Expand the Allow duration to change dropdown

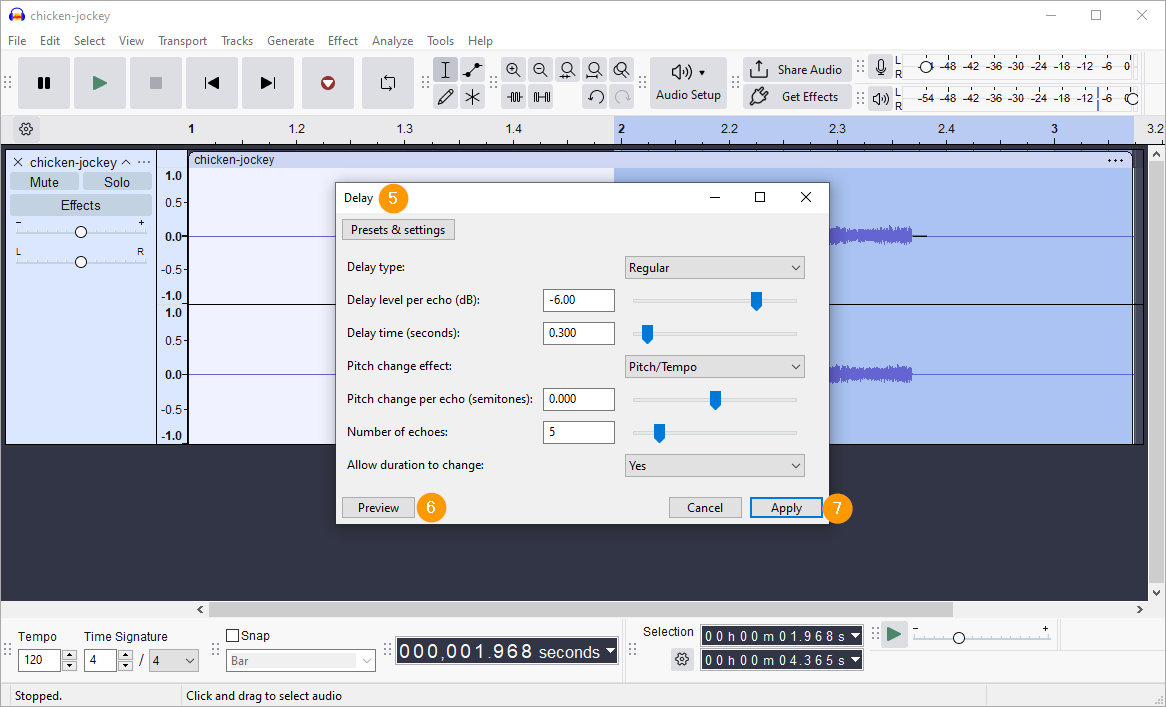point(714,466)
